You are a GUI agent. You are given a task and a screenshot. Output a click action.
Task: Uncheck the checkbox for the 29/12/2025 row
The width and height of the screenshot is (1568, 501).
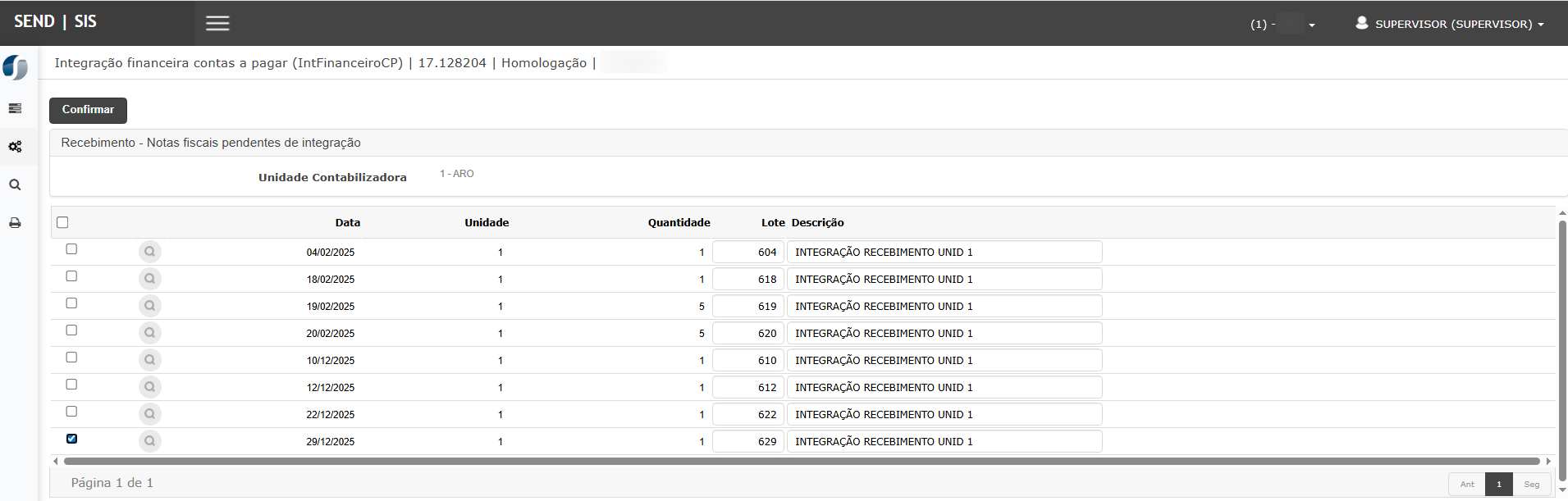[x=71, y=439]
